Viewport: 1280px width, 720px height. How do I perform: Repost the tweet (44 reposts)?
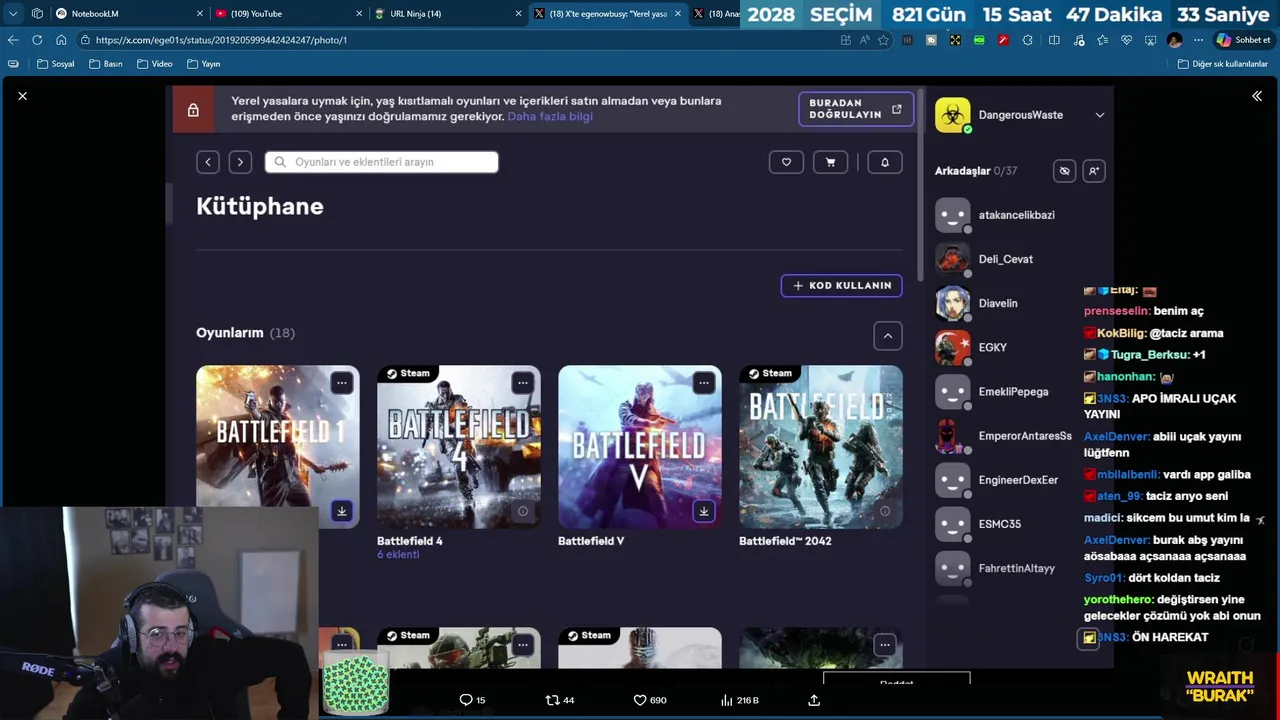pyautogui.click(x=560, y=700)
